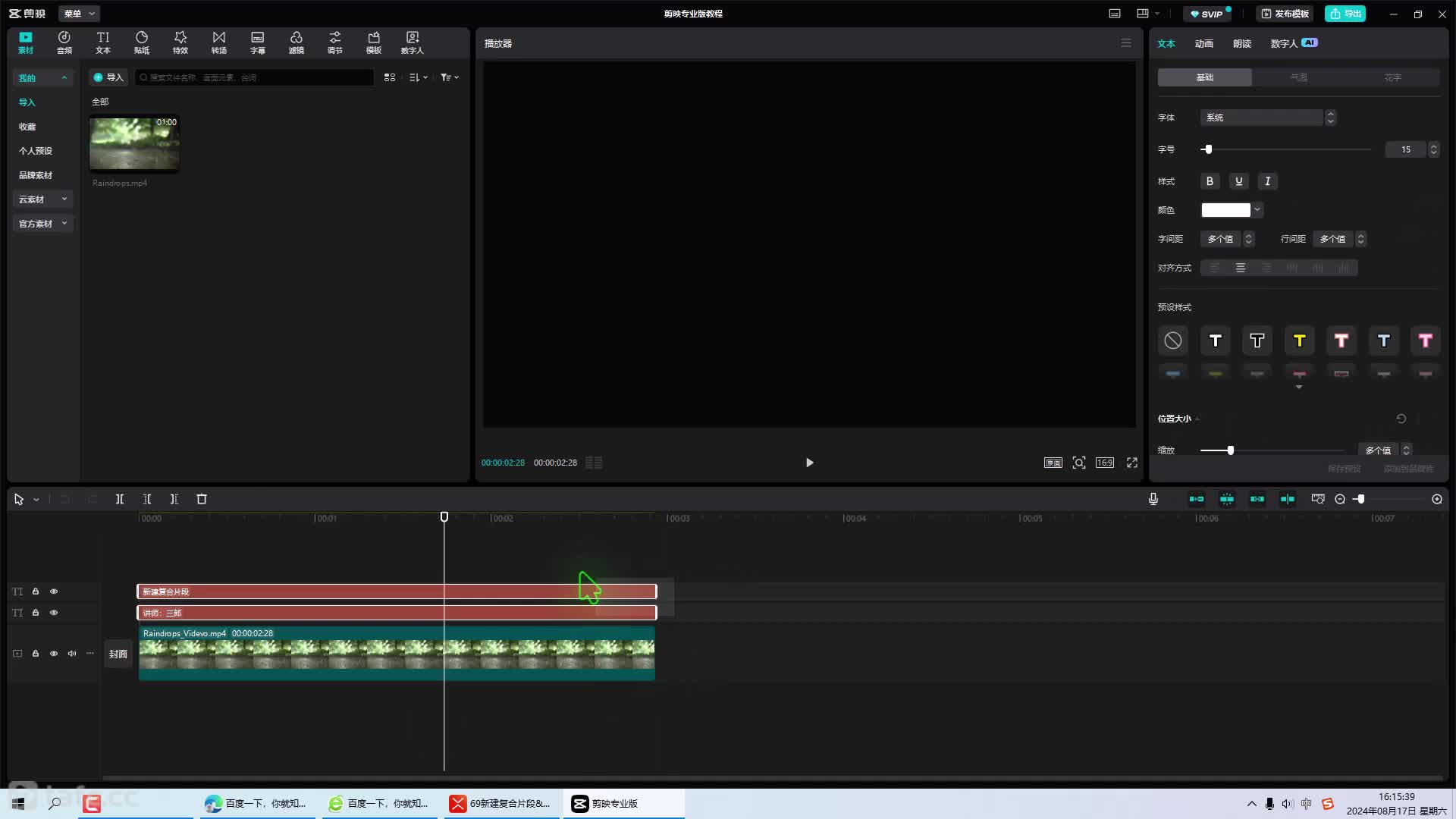
Task: Select the 花字 fancy text sub-tab
Action: click(x=1393, y=77)
